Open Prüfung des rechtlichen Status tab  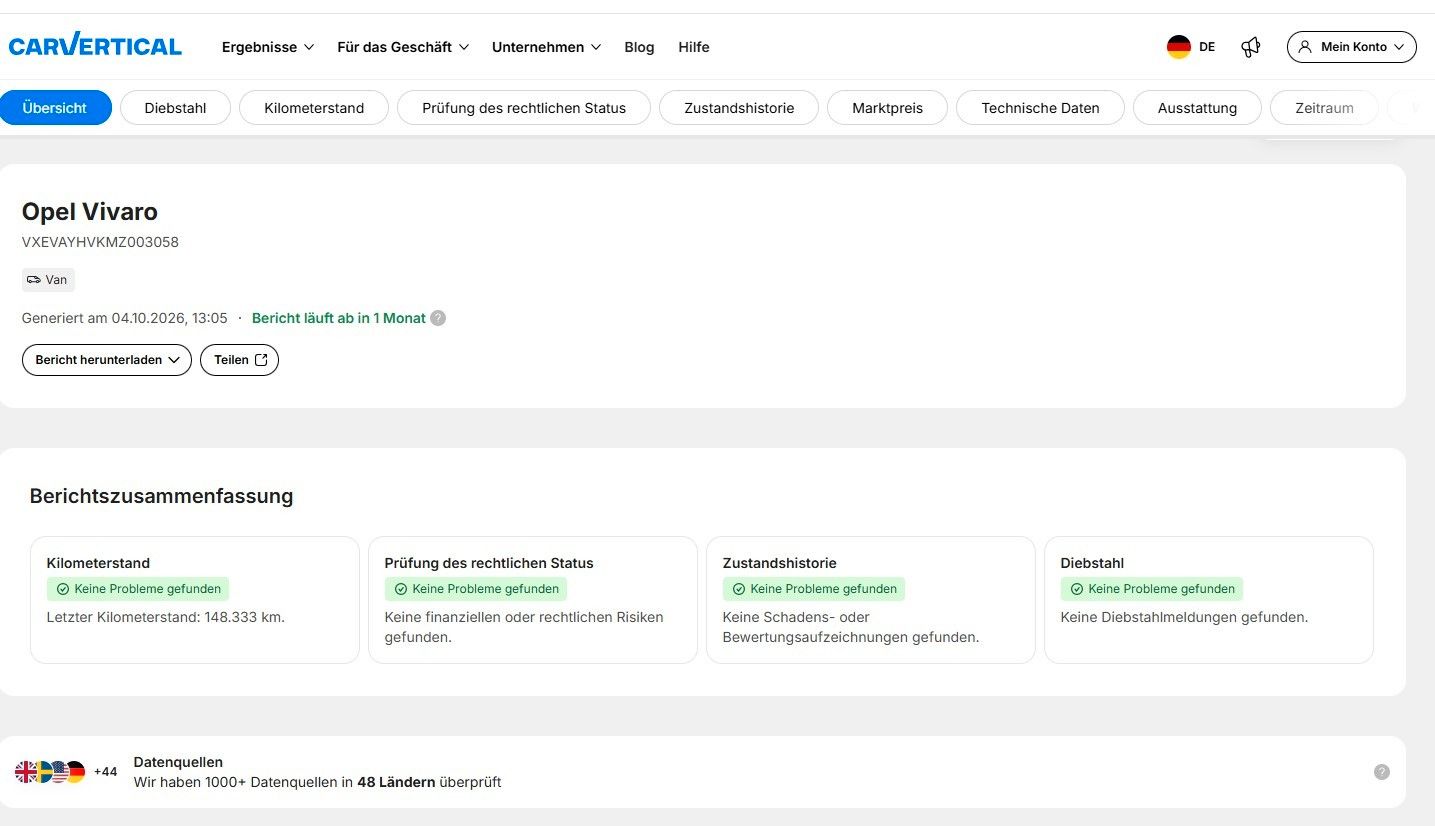coord(524,108)
